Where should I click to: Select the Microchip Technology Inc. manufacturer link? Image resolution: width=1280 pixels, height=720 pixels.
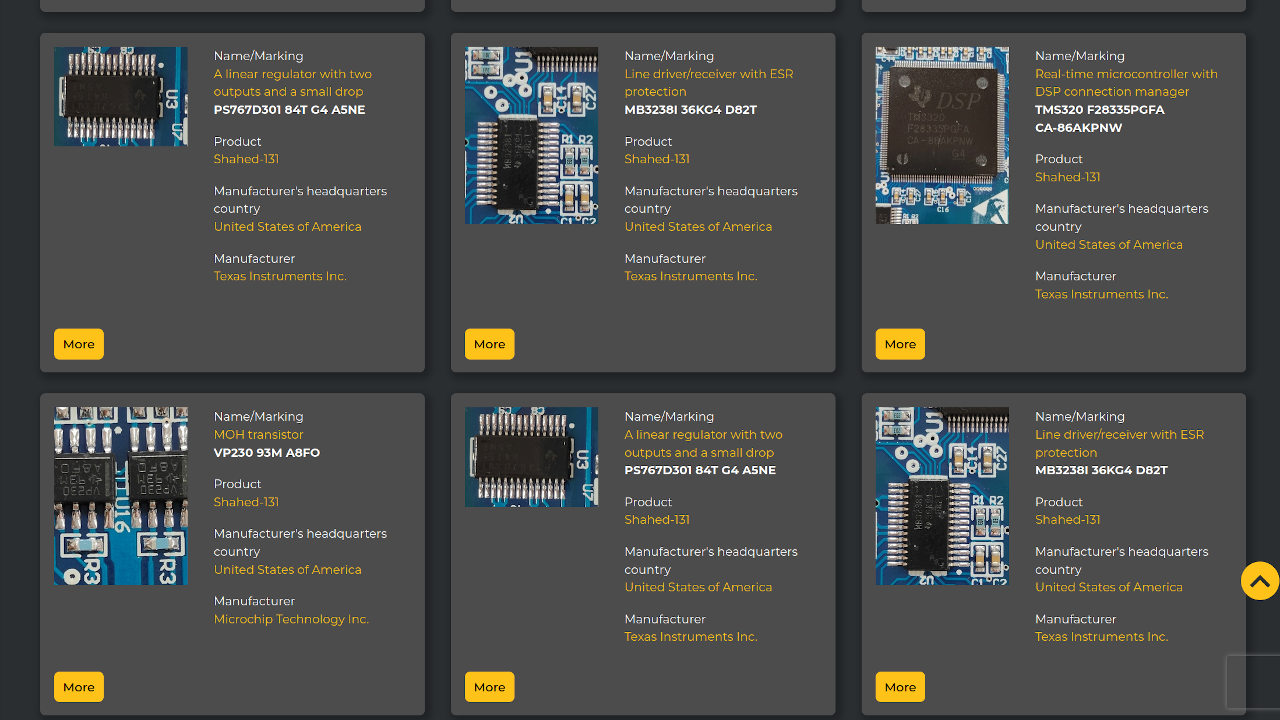click(291, 619)
